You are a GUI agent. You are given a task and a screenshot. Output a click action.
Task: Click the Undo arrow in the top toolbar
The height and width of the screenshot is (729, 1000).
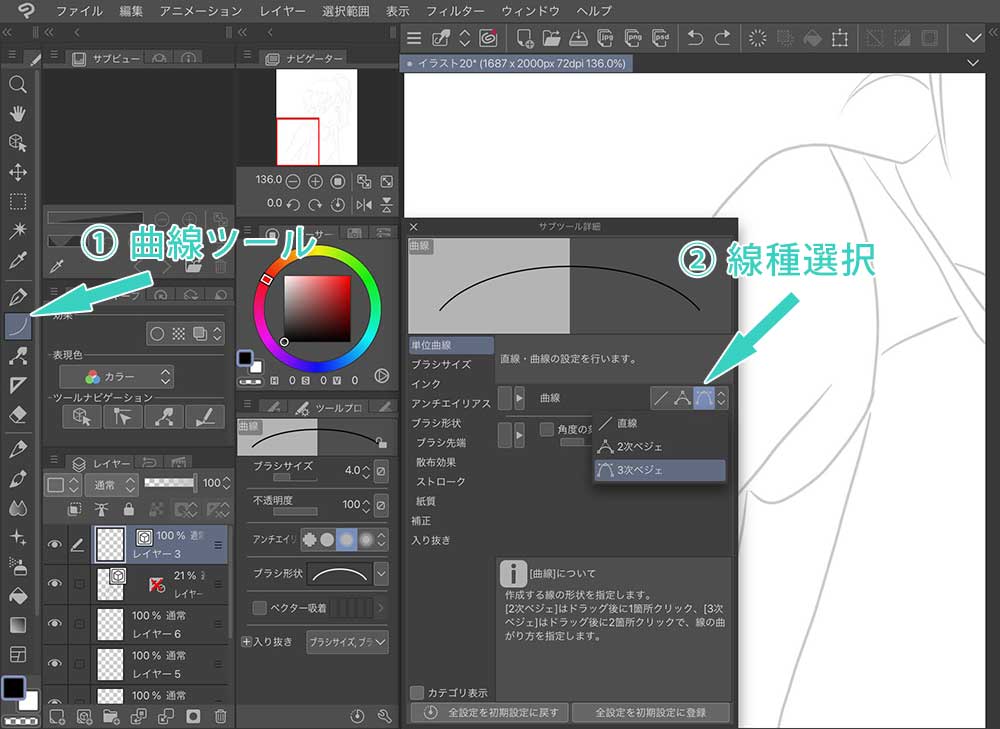(x=697, y=38)
